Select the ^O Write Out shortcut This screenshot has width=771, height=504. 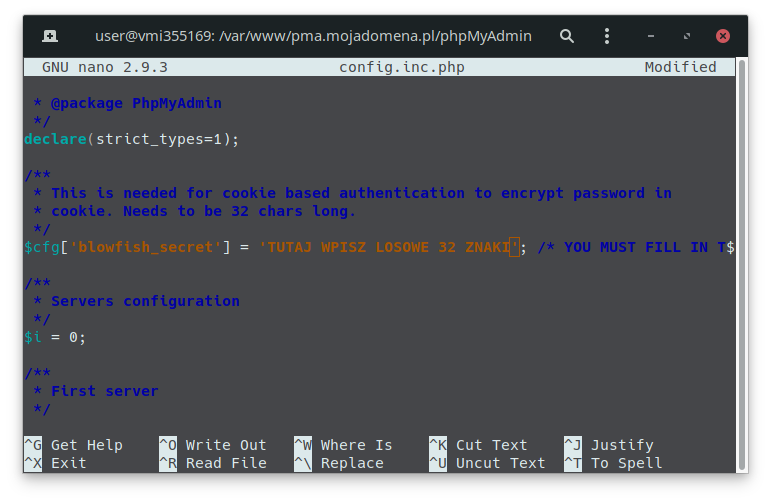tap(212, 445)
